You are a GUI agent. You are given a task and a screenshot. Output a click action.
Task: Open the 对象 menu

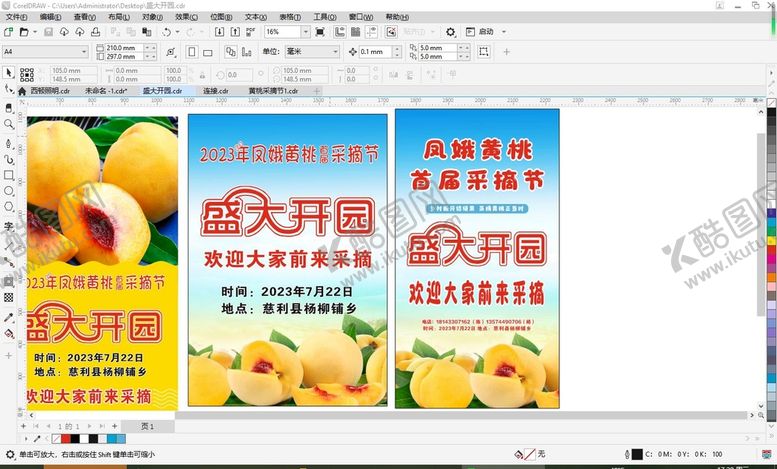152,17
